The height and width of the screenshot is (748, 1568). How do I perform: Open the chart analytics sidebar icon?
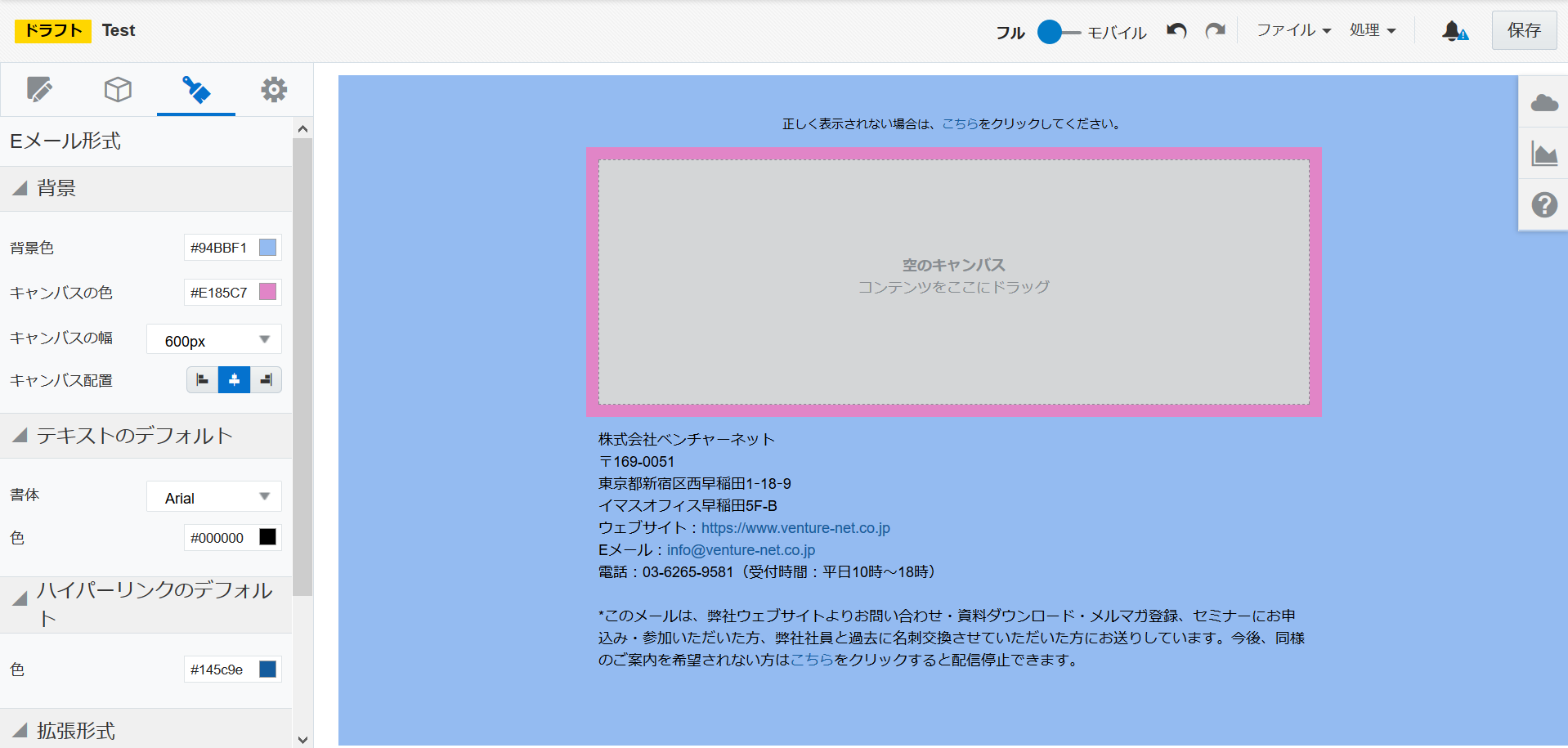click(1543, 153)
